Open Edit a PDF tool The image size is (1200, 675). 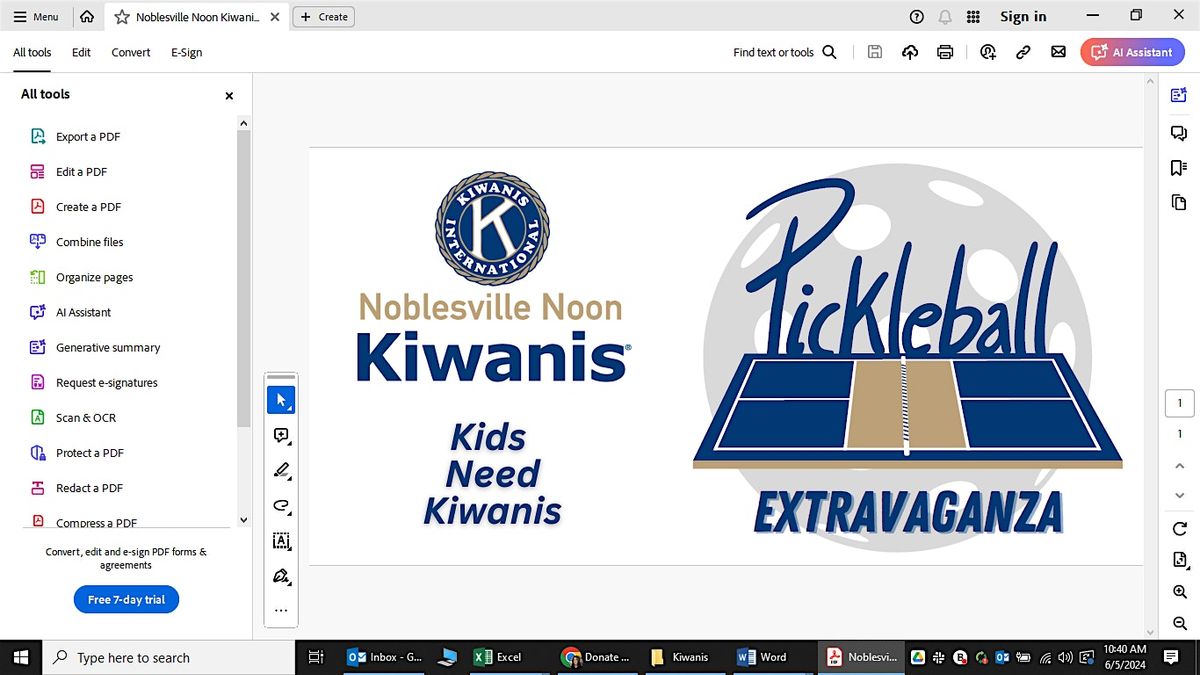tap(82, 172)
